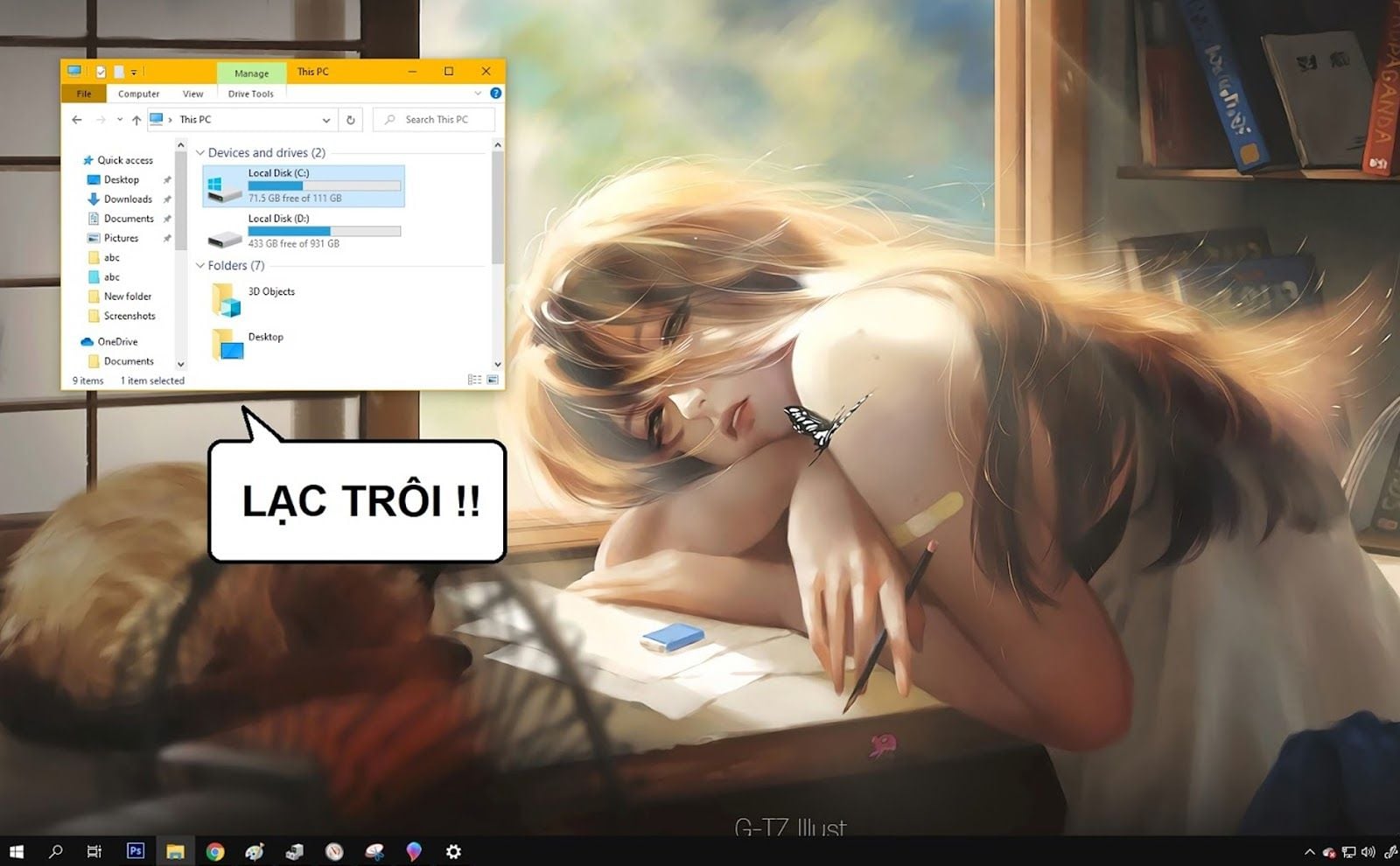1400x866 pixels.
Task: Switch to the Computer ribbon tab
Action: (139, 94)
